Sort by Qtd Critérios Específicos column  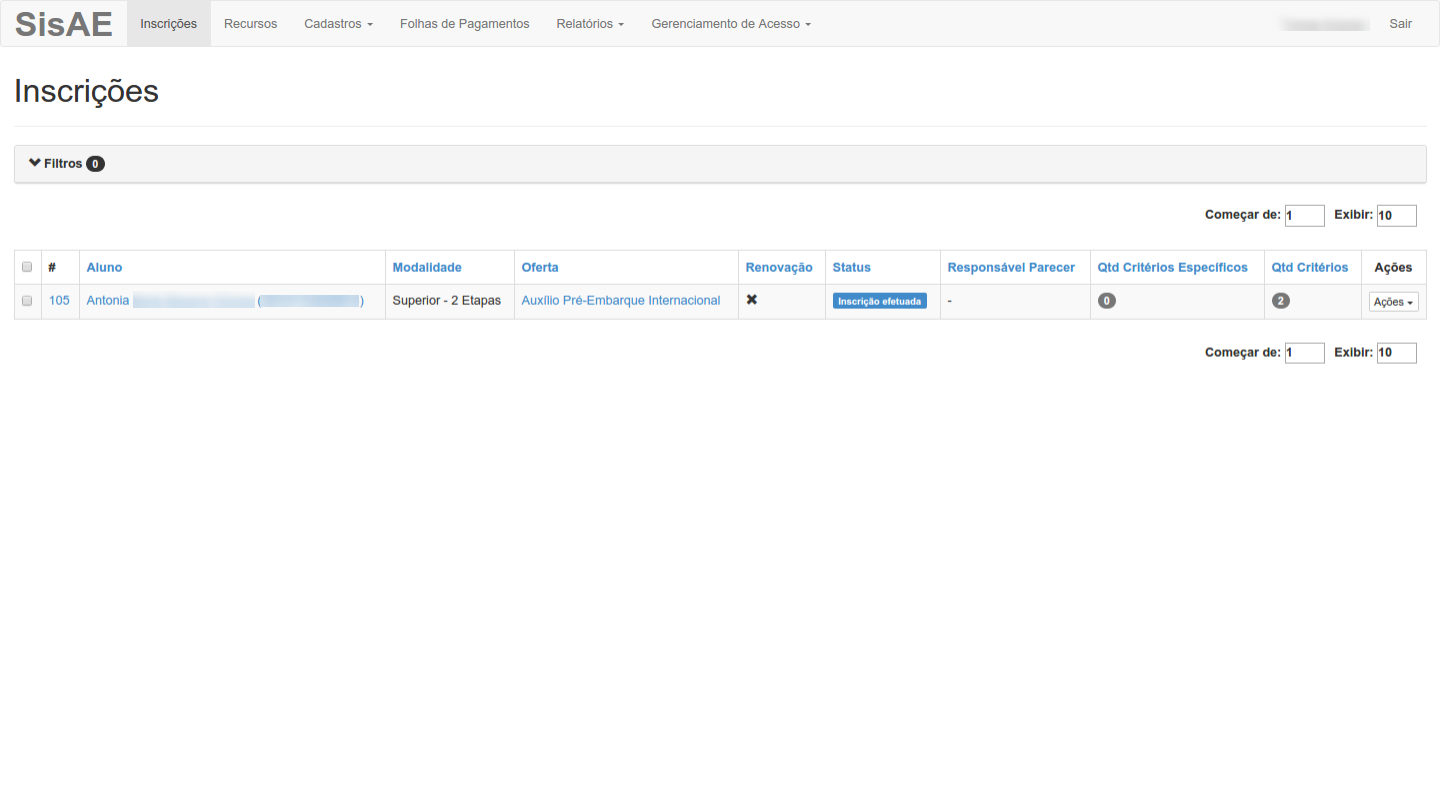pyautogui.click(x=1173, y=267)
